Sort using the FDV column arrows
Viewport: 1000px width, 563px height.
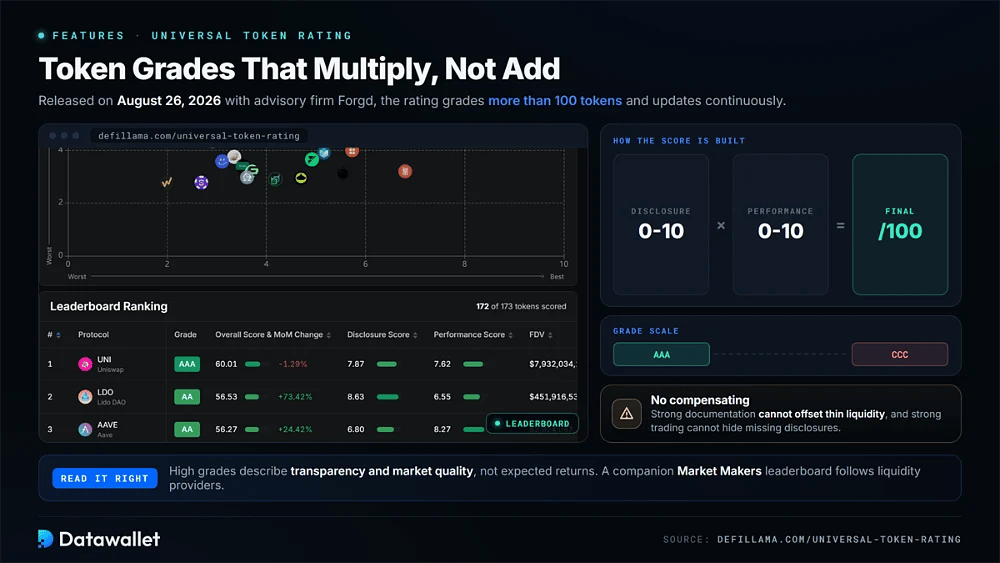click(x=550, y=335)
